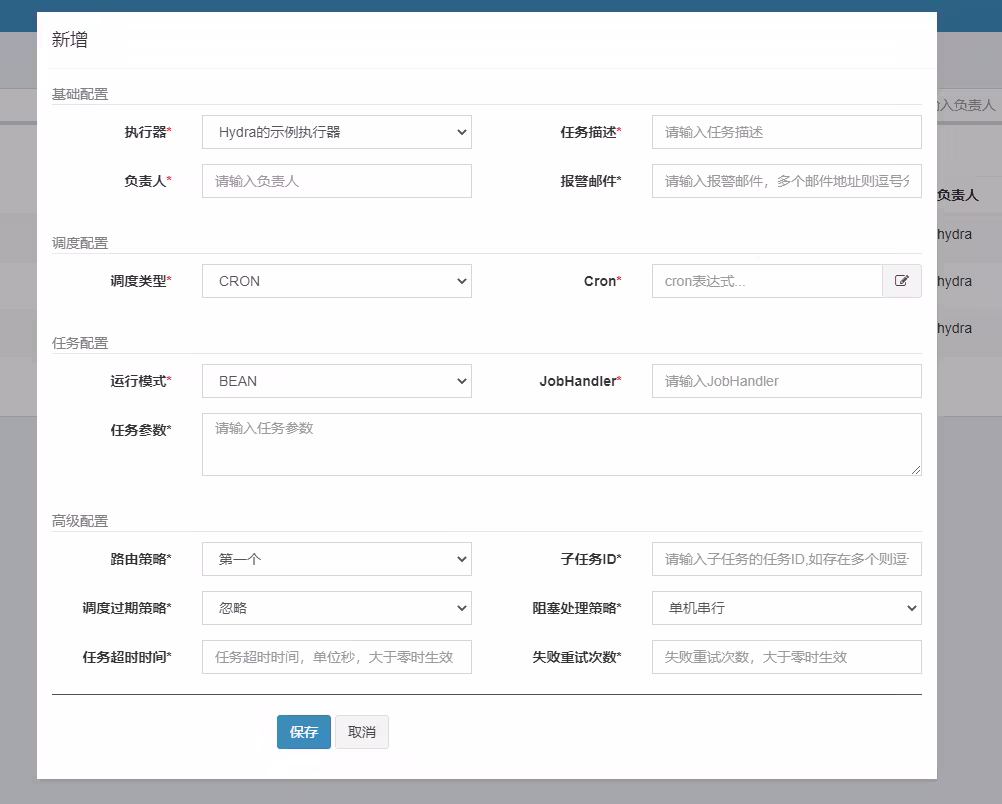
Task: Click the 任务超时时间 input field
Action: 336,657
